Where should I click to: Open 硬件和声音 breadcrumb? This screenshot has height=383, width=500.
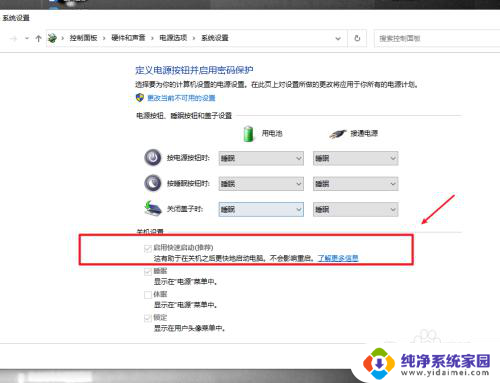coord(128,38)
